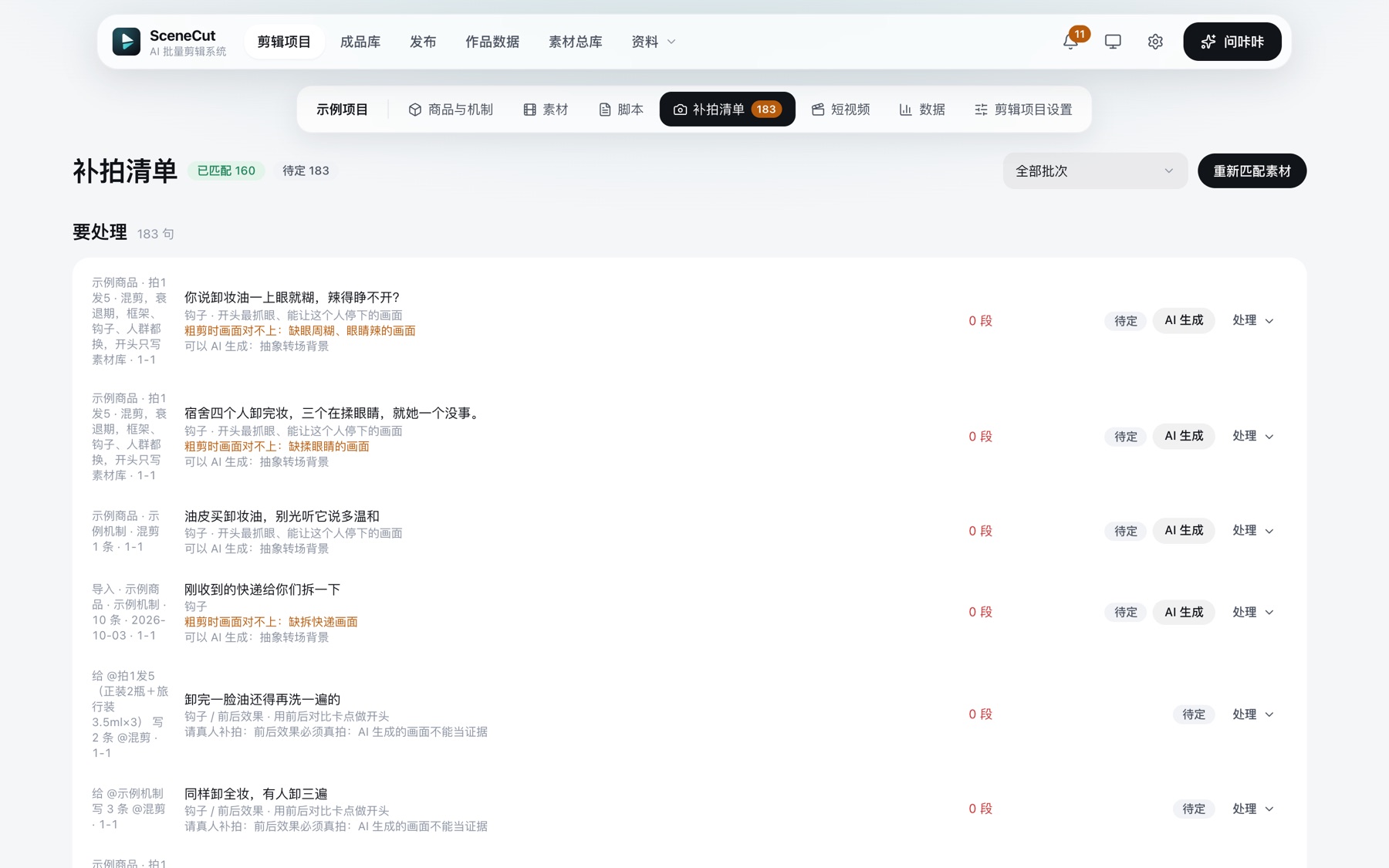This screenshot has height=868, width=1389.
Task: Click AI 生成 for 刚收到的快递 row
Action: 1184,612
